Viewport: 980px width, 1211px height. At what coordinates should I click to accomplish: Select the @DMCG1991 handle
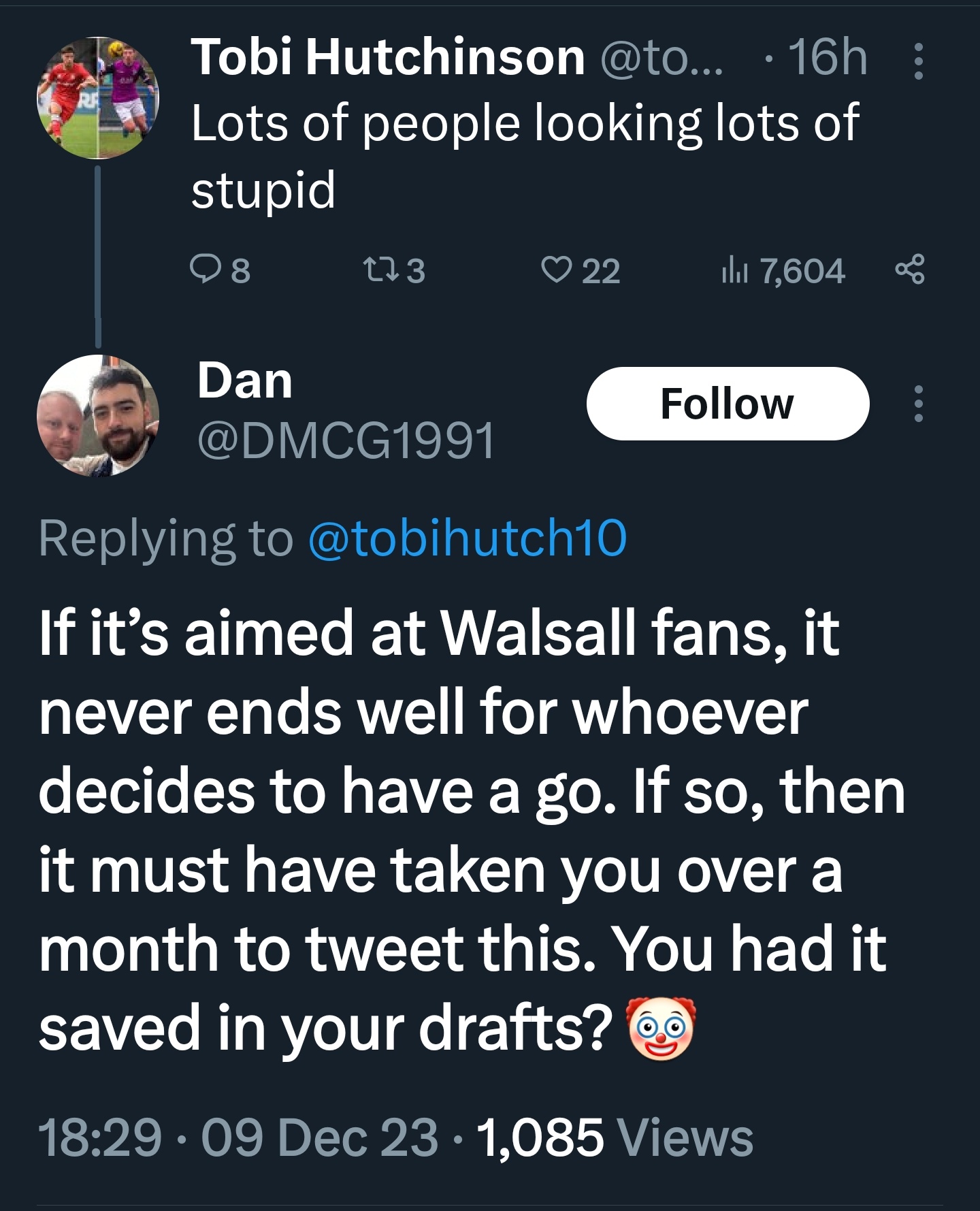tap(346, 440)
